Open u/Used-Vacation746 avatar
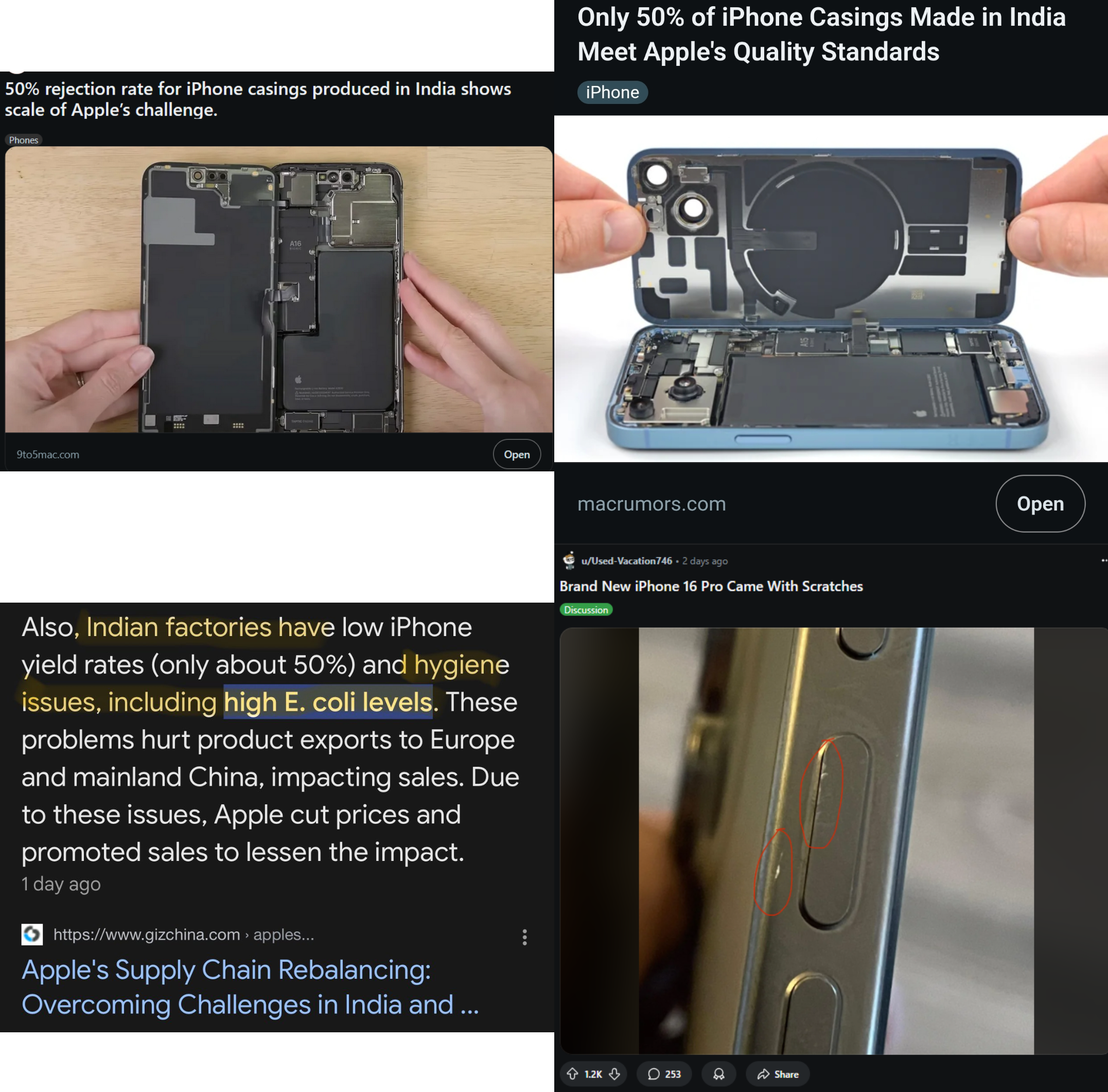This screenshot has width=1108, height=1092. tap(569, 560)
